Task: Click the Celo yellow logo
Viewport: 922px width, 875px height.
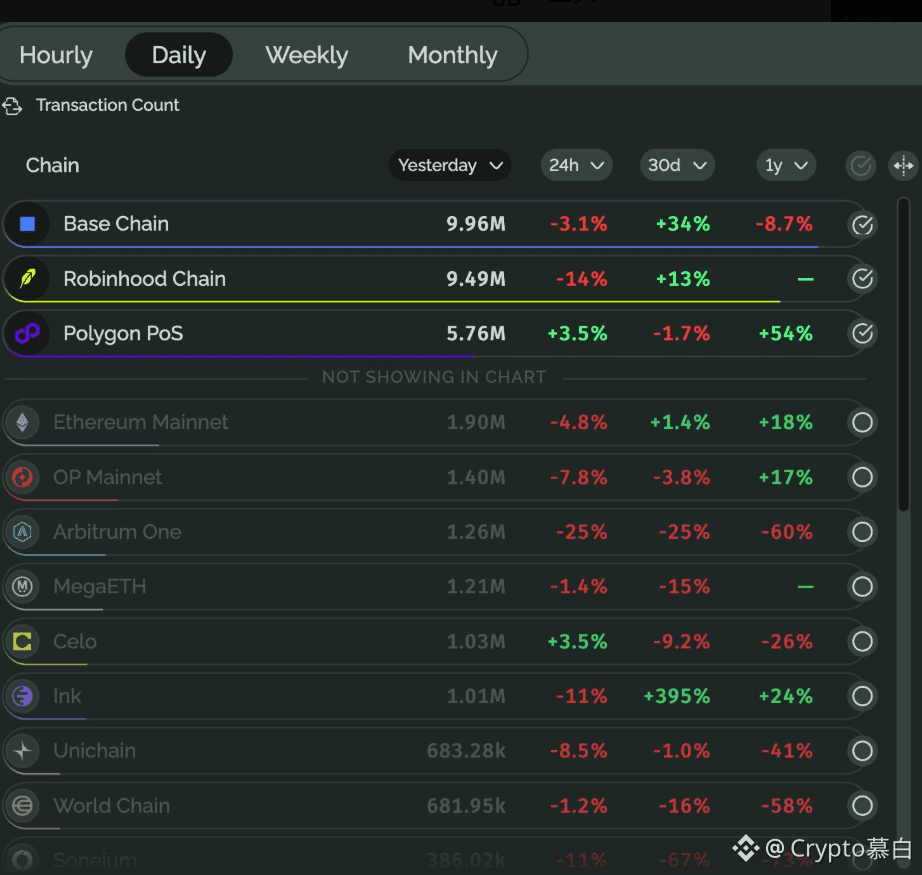Action: [22, 641]
